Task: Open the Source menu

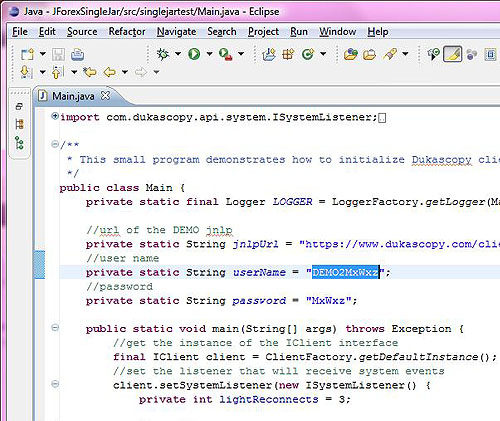Action: 82,32
